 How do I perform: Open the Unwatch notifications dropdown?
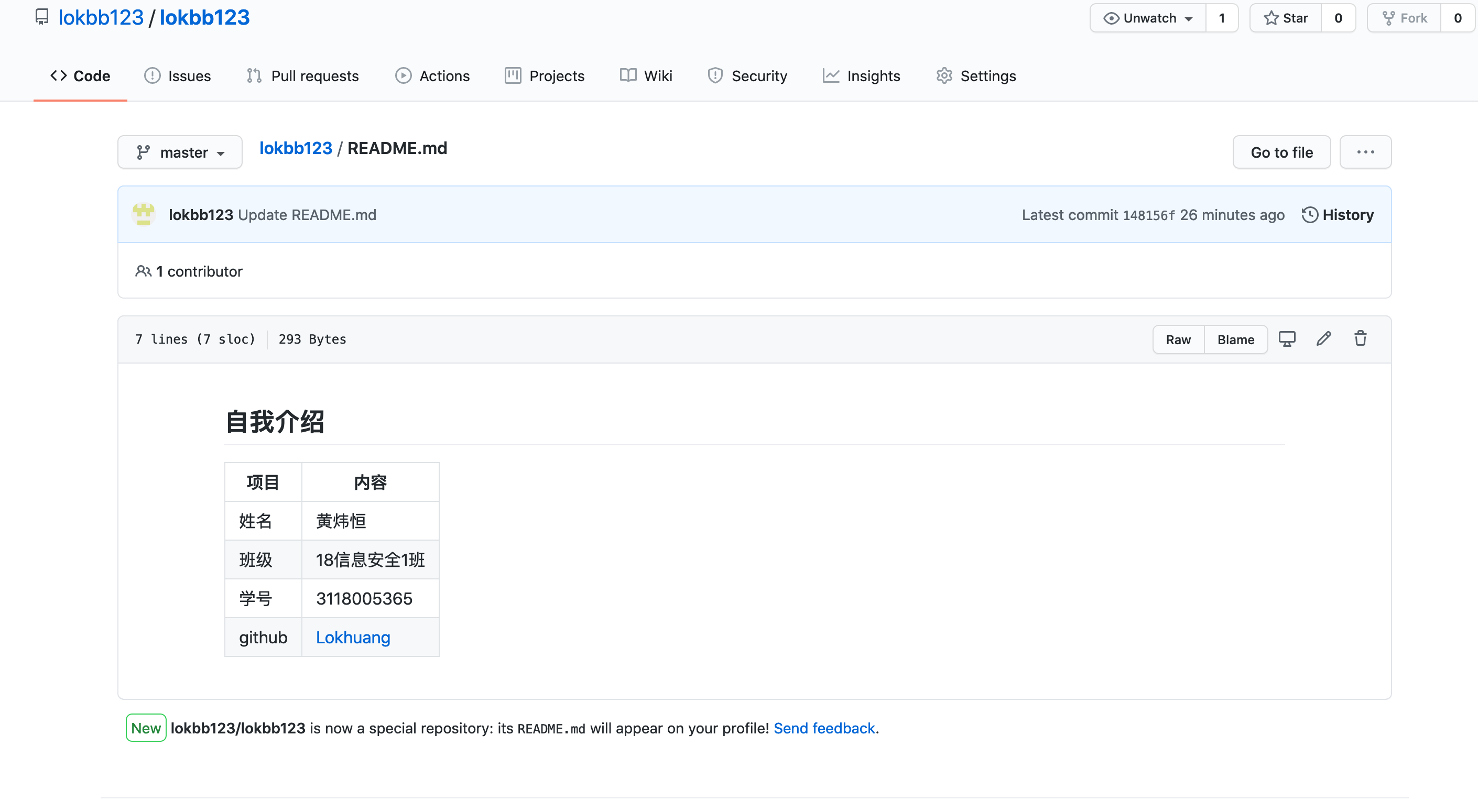click(x=1148, y=18)
